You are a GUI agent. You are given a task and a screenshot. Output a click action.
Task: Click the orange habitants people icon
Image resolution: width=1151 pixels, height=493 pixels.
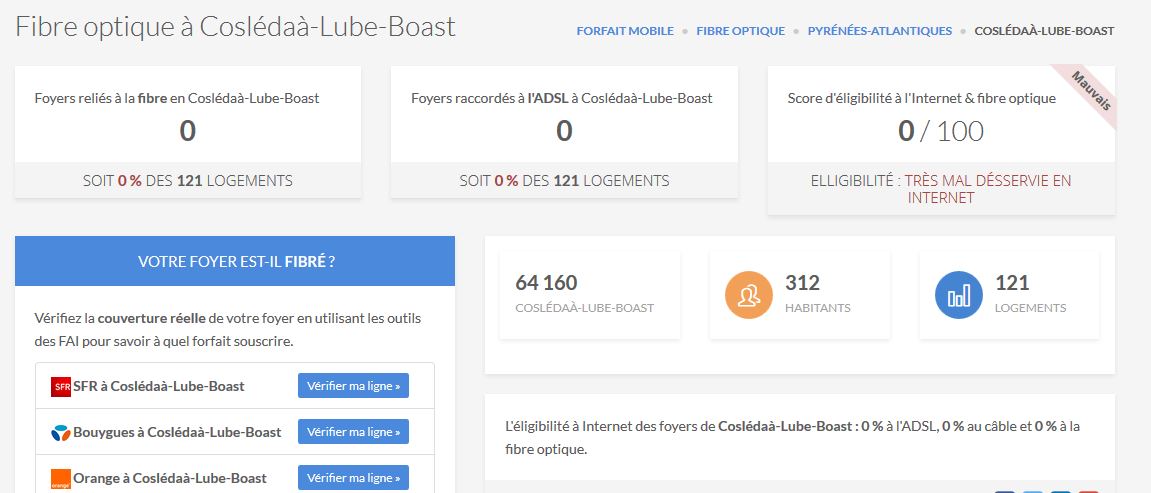point(749,295)
